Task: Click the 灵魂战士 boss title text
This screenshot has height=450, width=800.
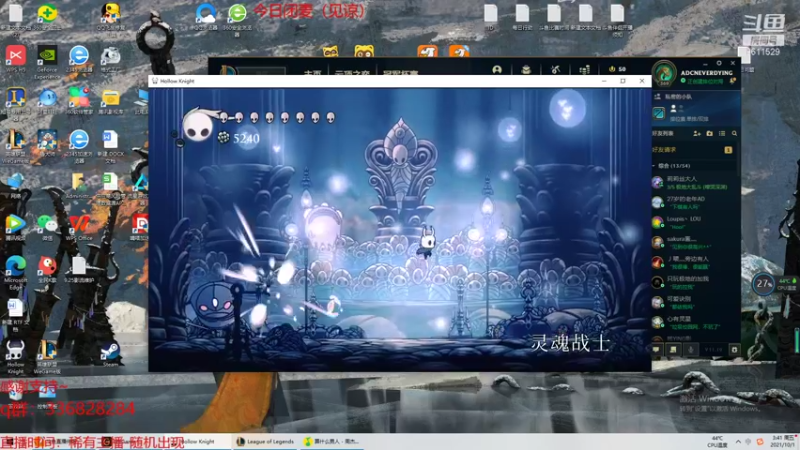Action: (570, 343)
